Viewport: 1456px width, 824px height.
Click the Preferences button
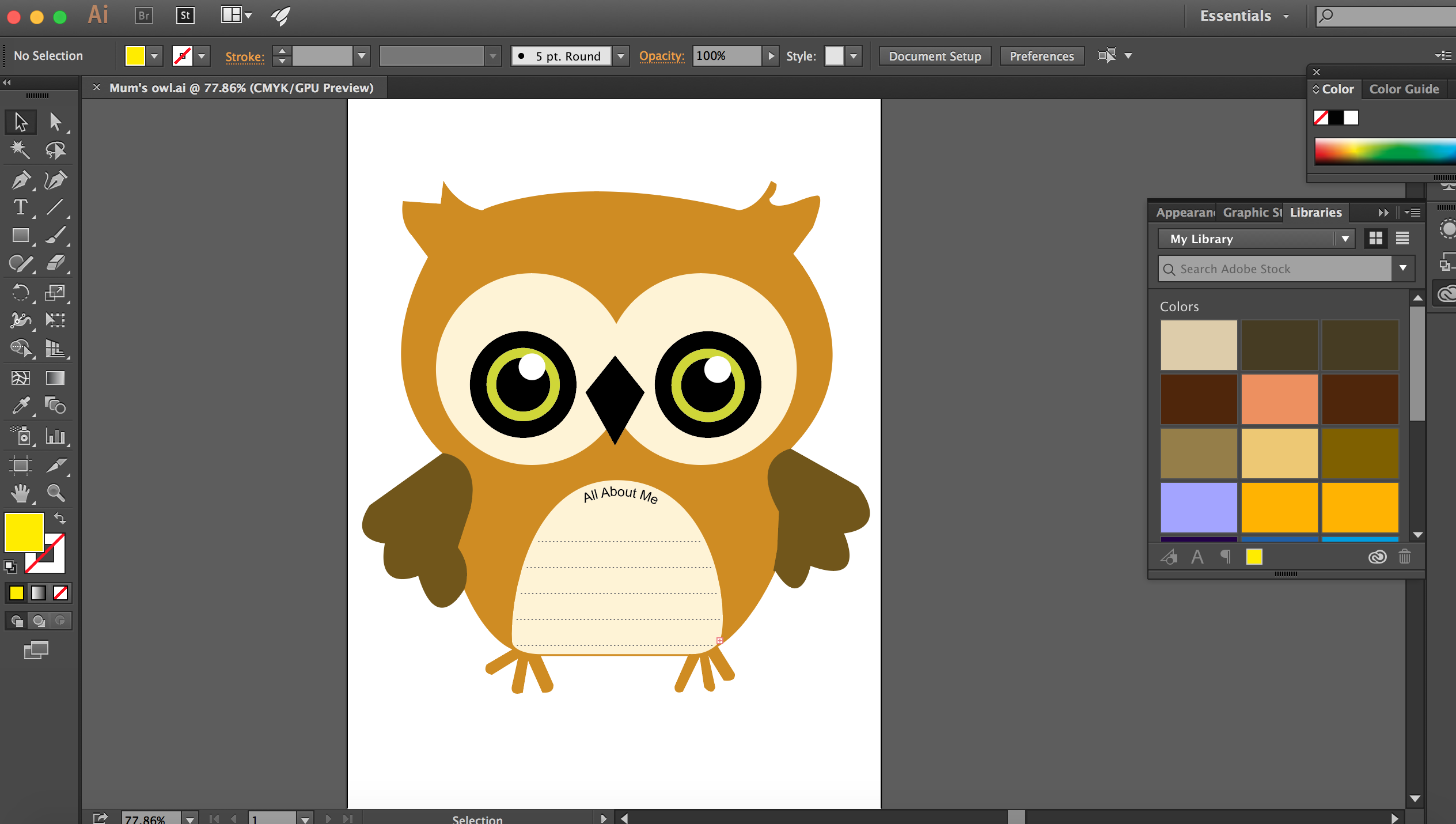pos(1041,56)
